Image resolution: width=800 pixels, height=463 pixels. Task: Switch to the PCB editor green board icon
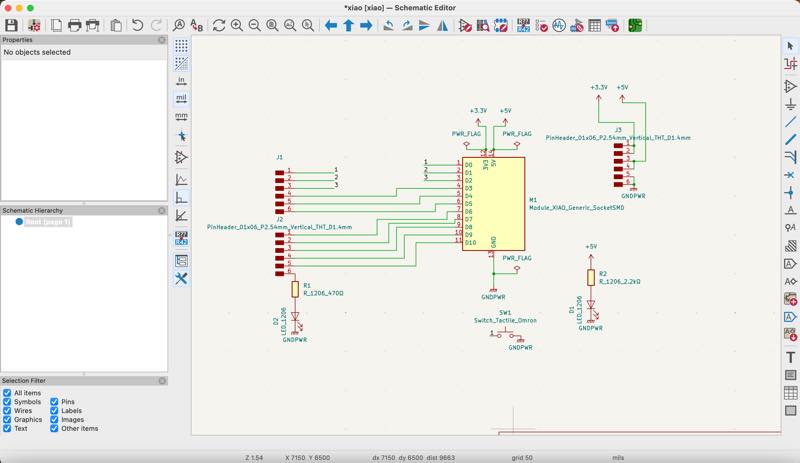point(635,25)
